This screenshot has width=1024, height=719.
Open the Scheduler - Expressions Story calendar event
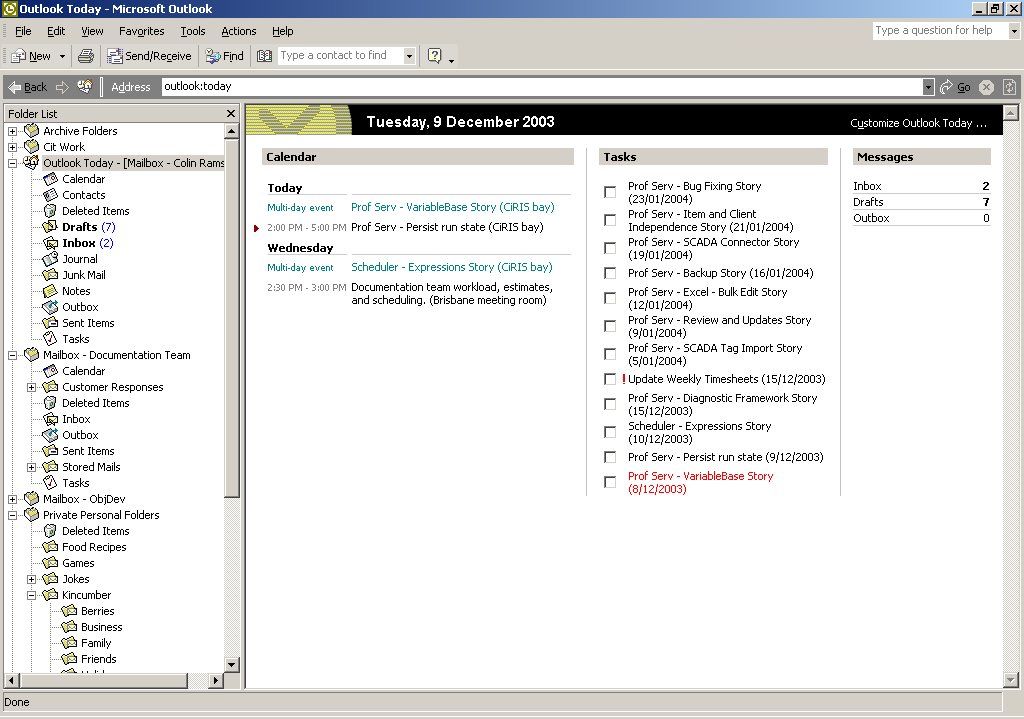pyautogui.click(x=451, y=267)
